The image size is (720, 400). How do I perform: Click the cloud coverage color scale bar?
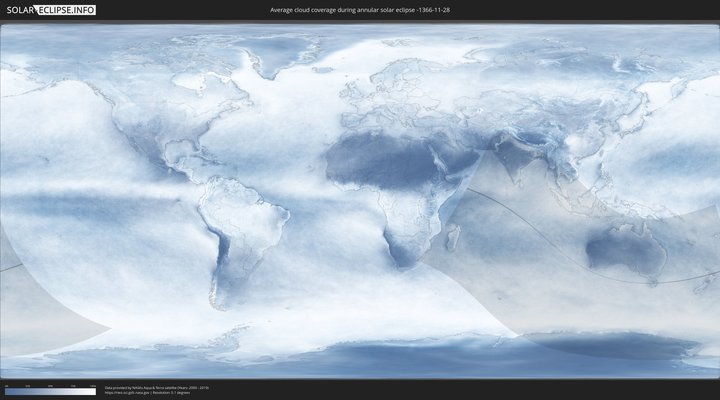(x=51, y=392)
